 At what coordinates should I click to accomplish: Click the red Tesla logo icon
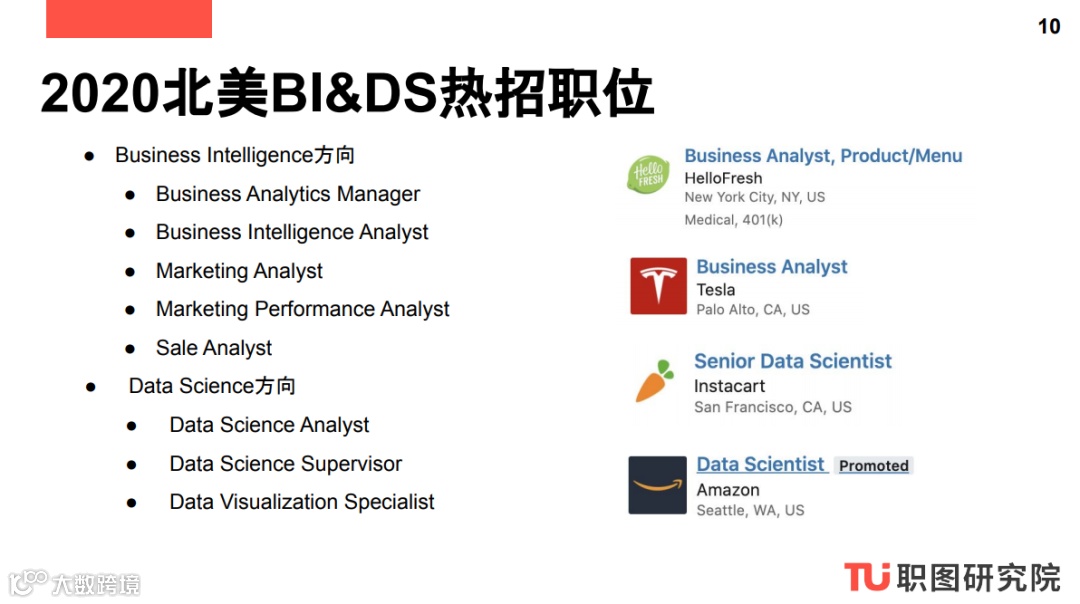pyautogui.click(x=658, y=286)
